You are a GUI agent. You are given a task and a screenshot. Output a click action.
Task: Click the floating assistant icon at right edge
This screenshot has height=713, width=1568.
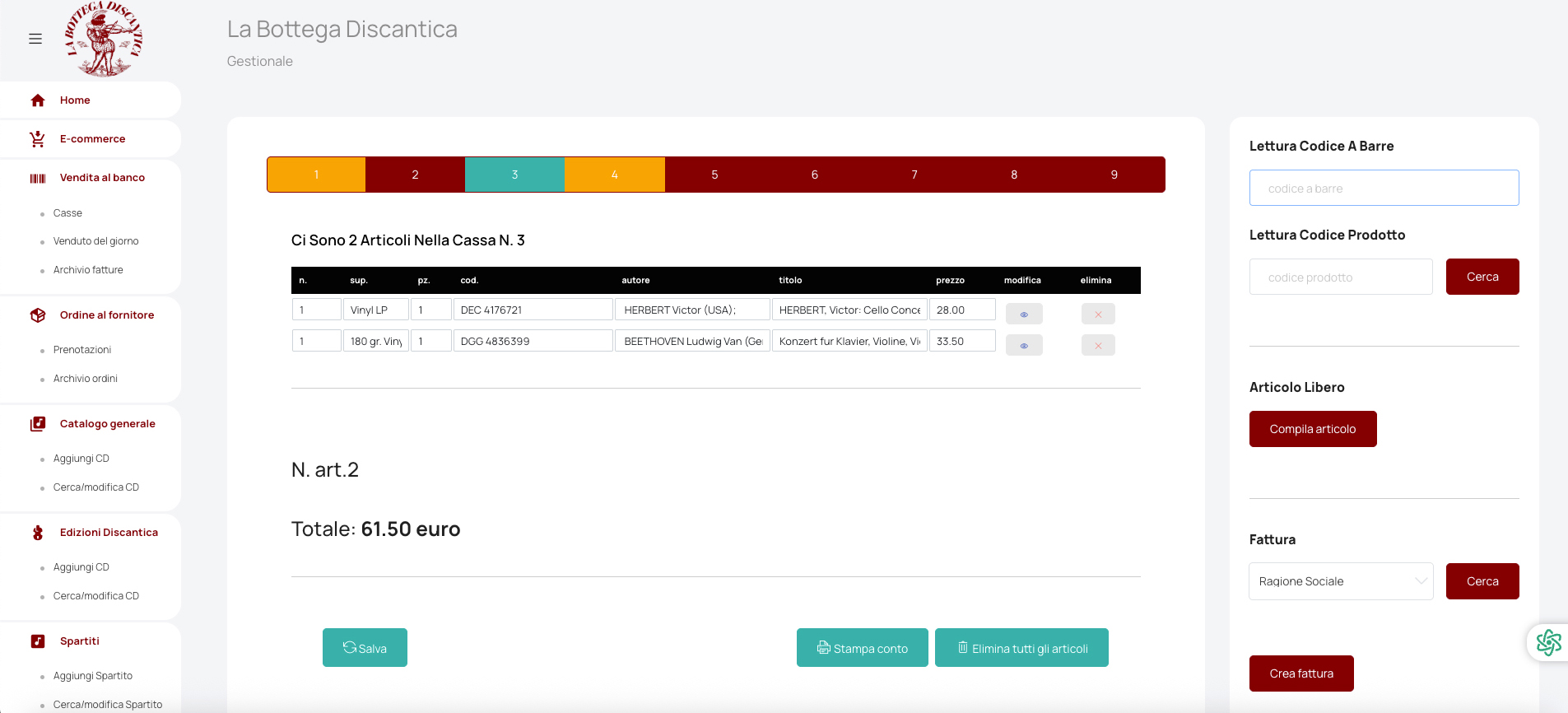pos(1548,642)
